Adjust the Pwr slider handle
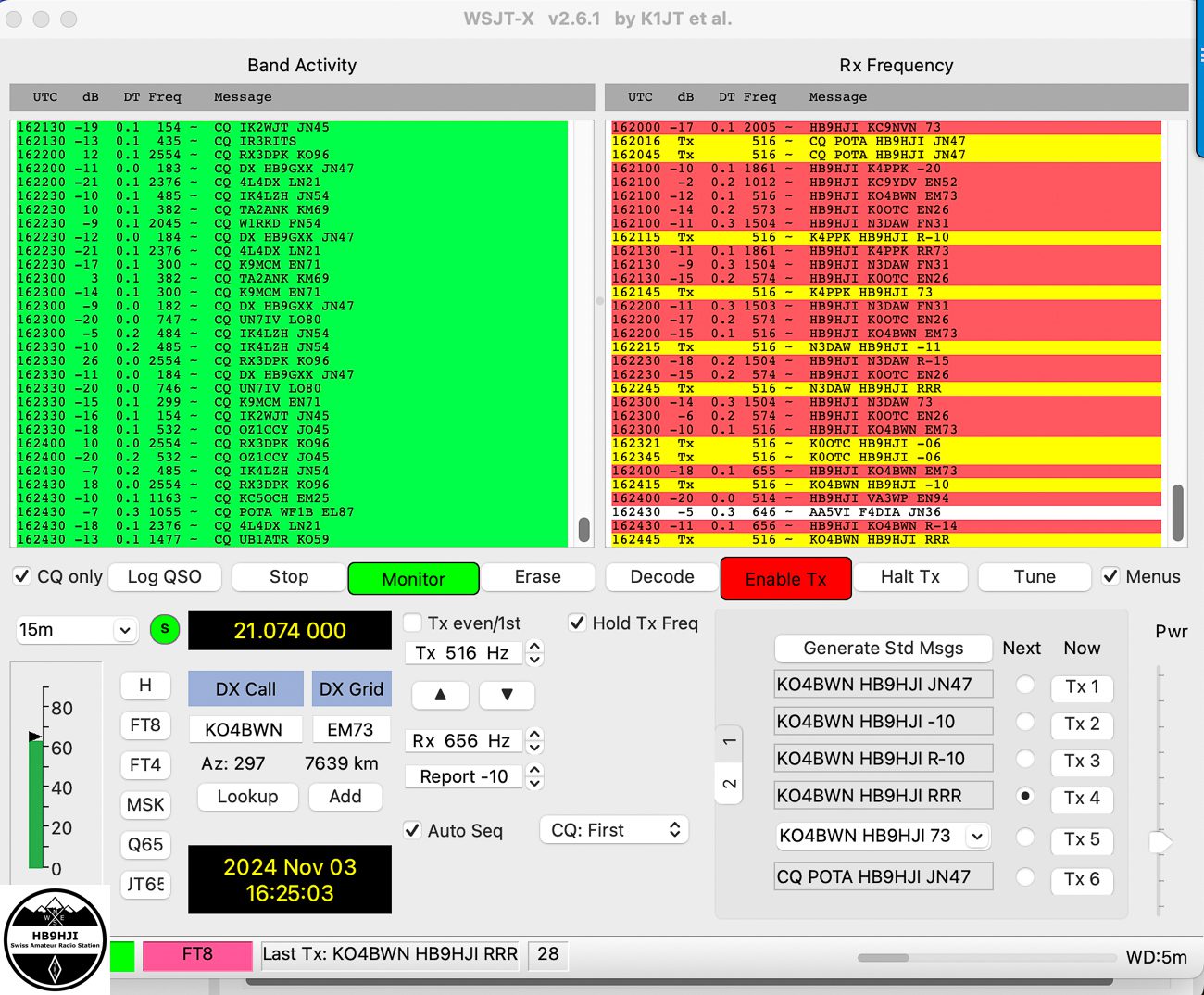 1160,842
